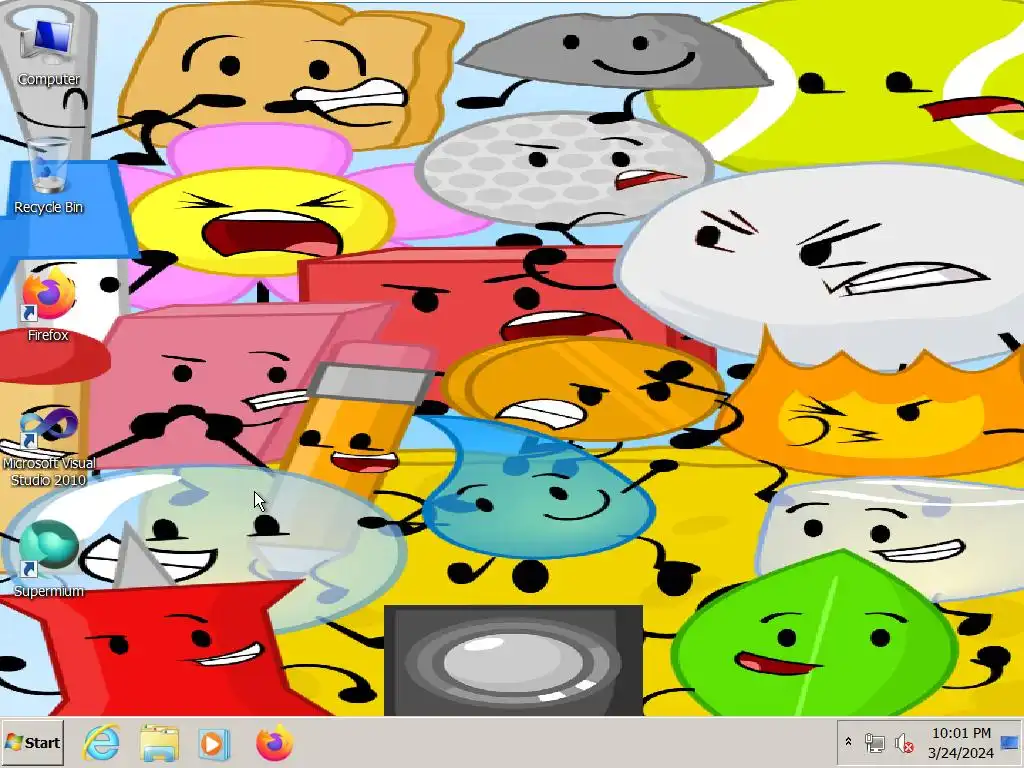Select the Computer desktop icon

pyautogui.click(x=48, y=52)
